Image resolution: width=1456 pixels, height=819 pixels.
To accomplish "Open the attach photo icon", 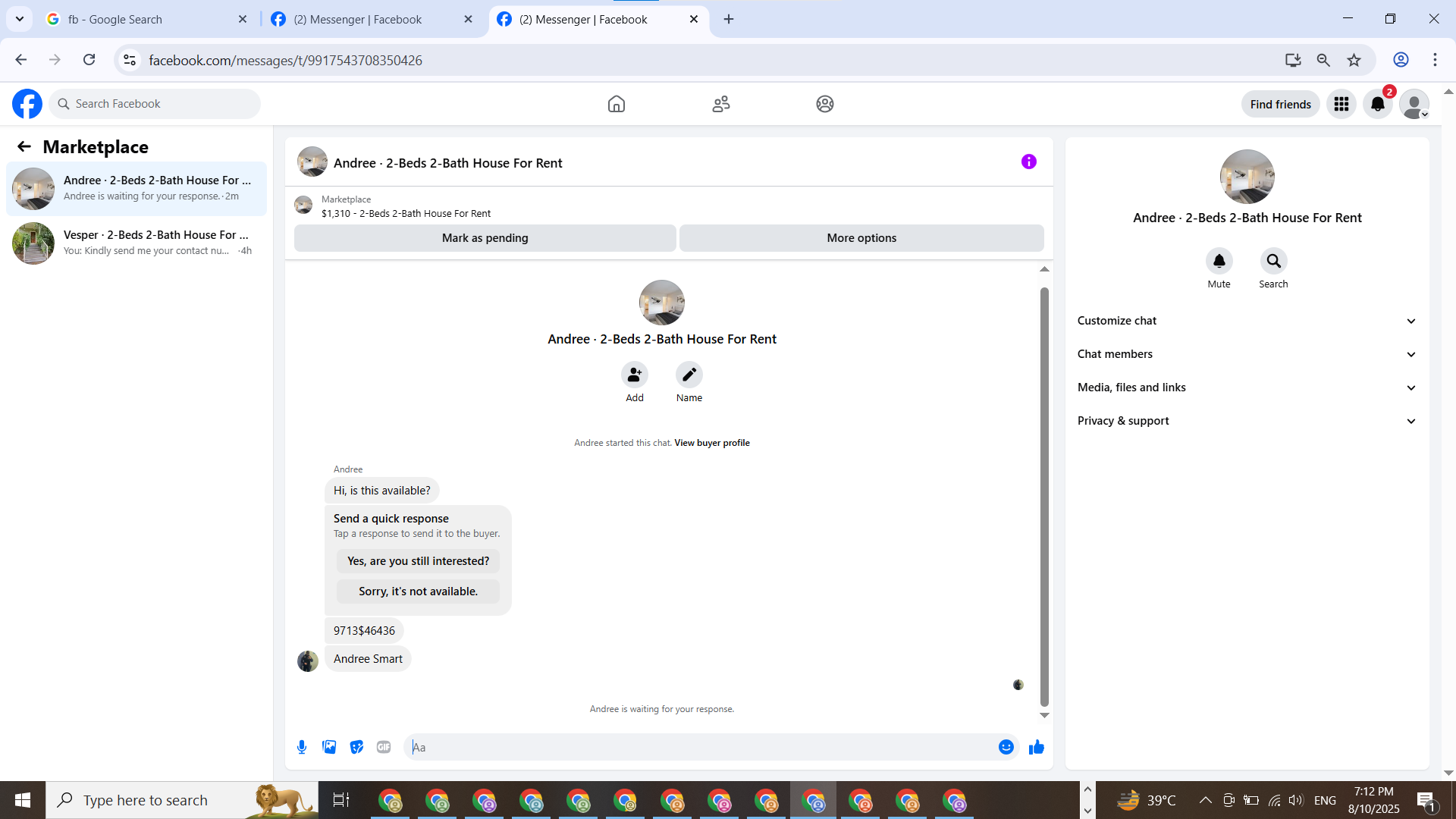I will click(329, 747).
